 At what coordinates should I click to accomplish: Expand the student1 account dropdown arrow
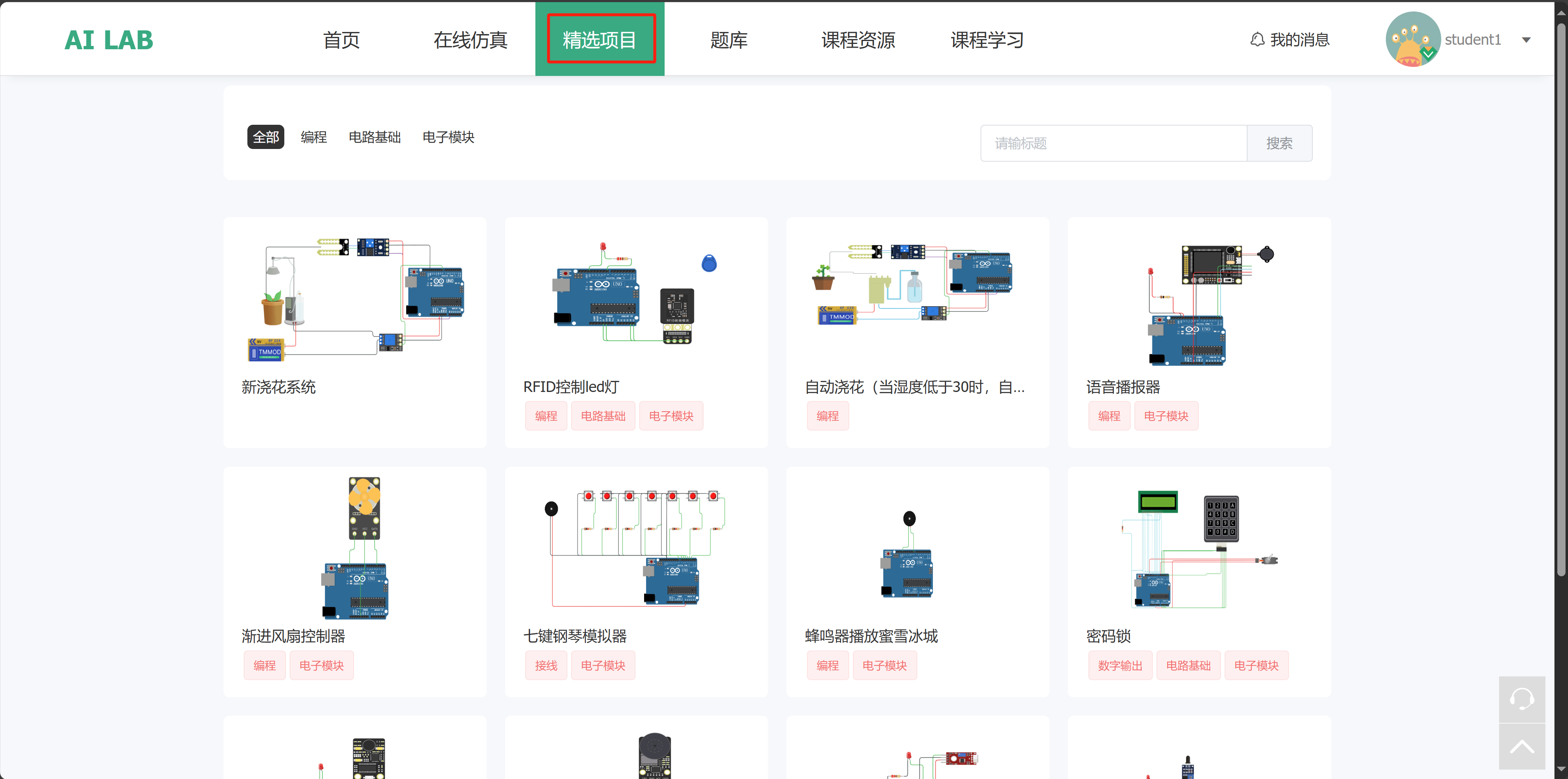[x=1526, y=40]
